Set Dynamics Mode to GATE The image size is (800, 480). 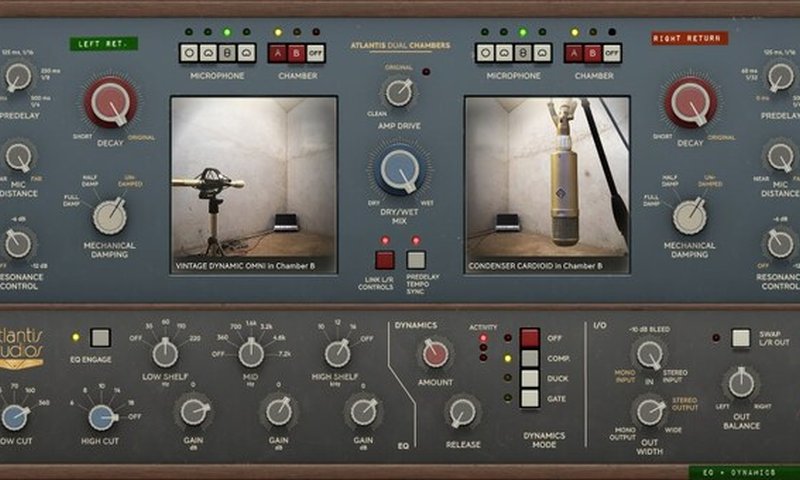pos(530,398)
